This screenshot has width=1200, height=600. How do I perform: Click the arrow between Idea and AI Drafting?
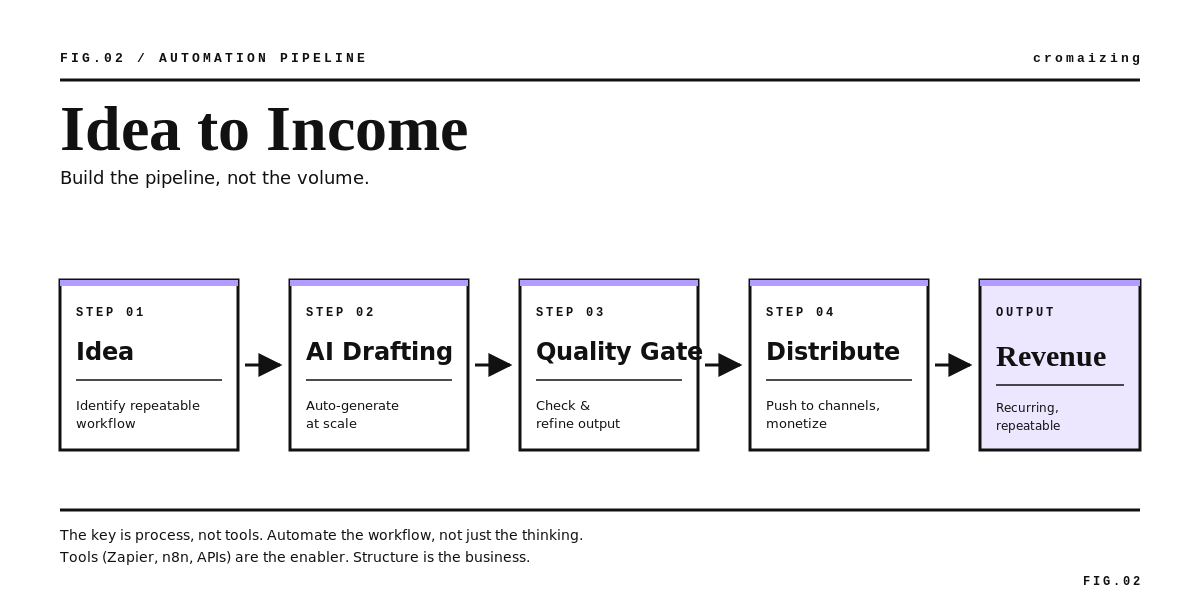(263, 365)
